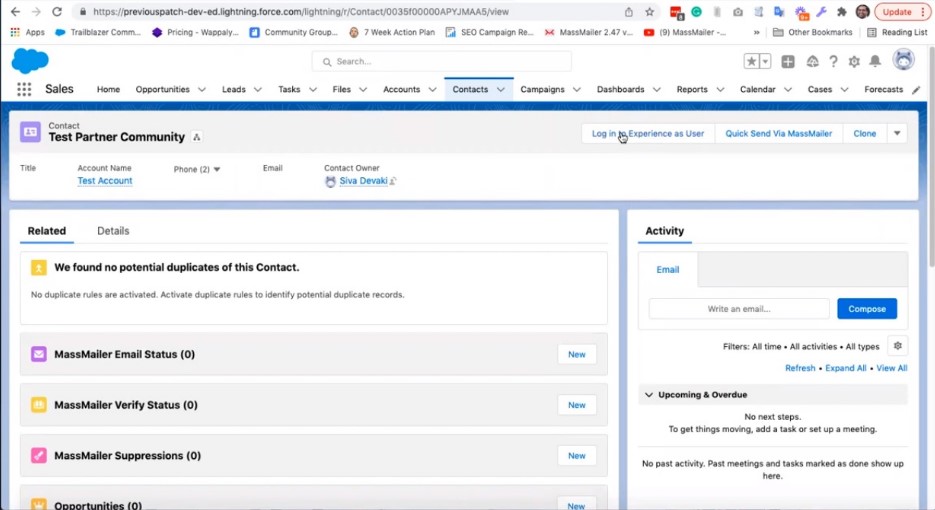The image size is (935, 510).
Task: View contact hierarchy icon next to name
Action: coord(197,137)
